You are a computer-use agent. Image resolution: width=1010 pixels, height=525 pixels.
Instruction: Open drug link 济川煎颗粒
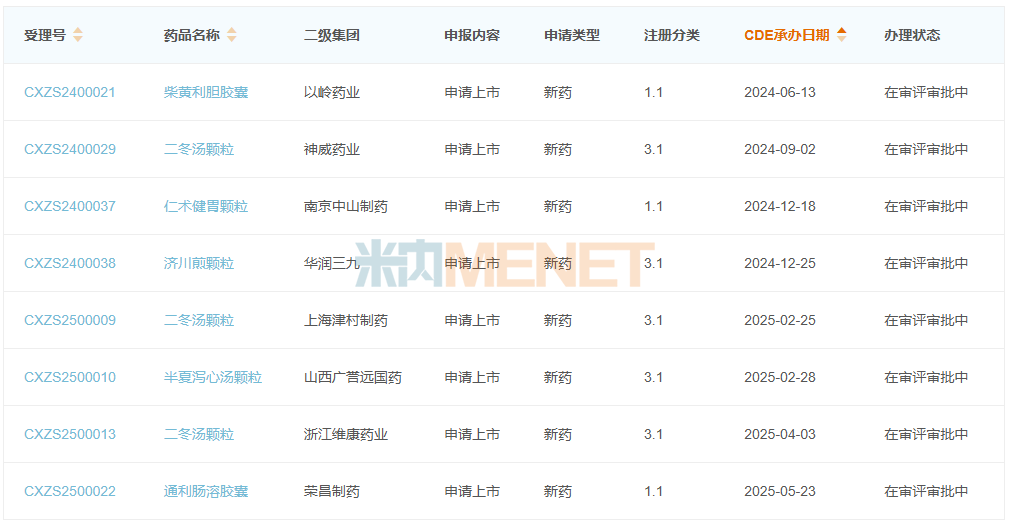pos(198,263)
